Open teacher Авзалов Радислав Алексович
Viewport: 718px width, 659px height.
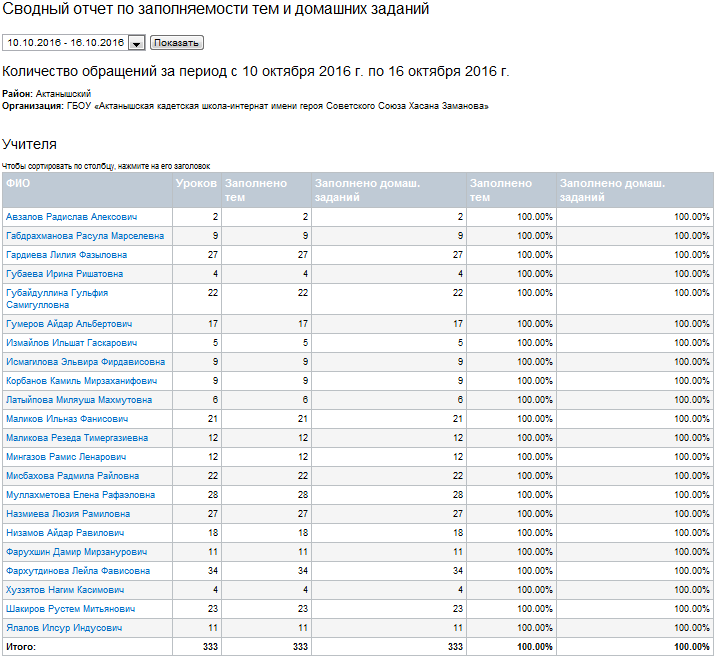(x=71, y=216)
